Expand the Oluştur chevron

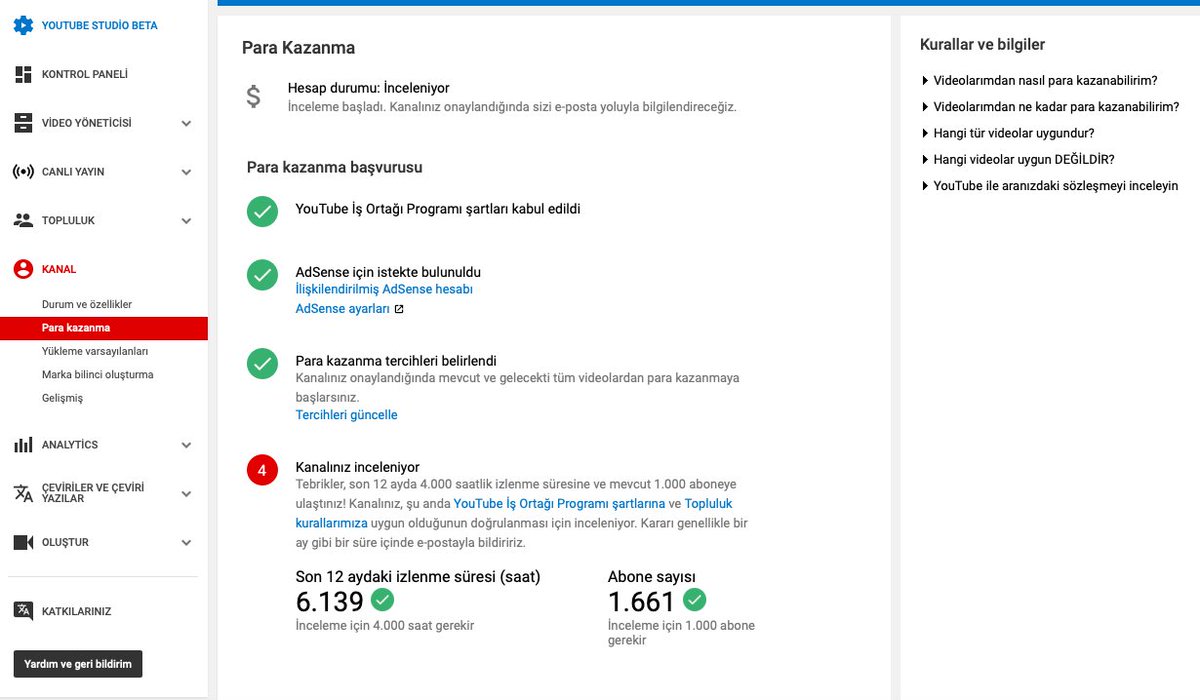pos(186,542)
